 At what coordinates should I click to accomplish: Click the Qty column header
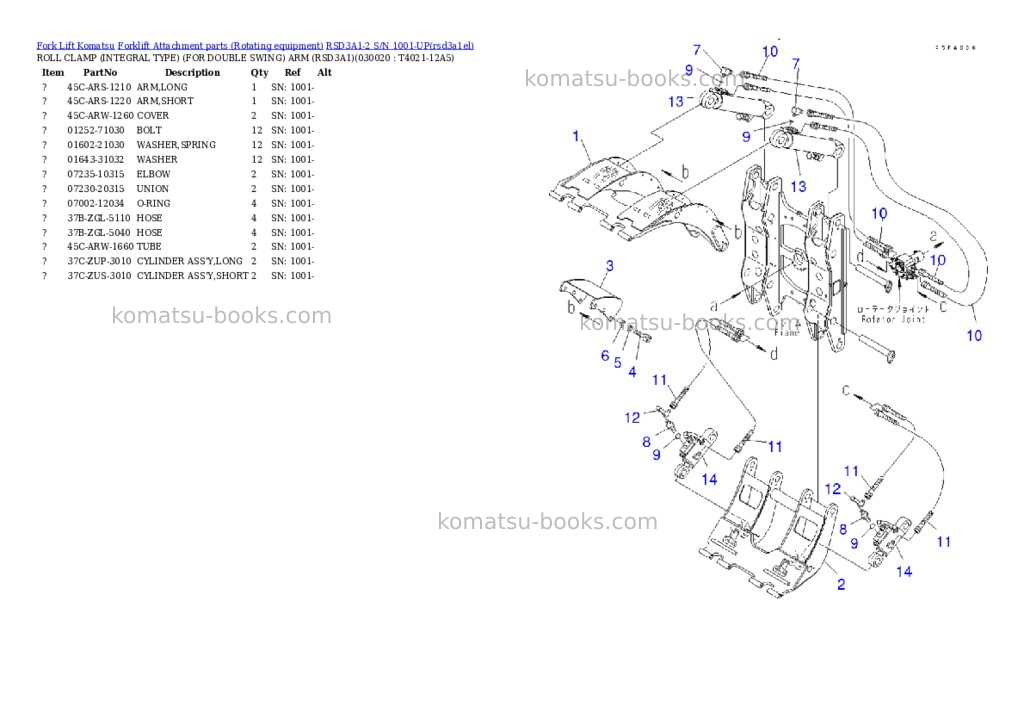pos(259,72)
